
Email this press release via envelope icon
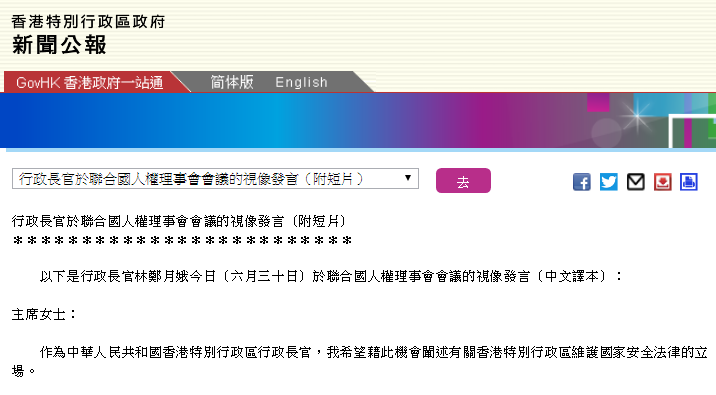click(636, 182)
